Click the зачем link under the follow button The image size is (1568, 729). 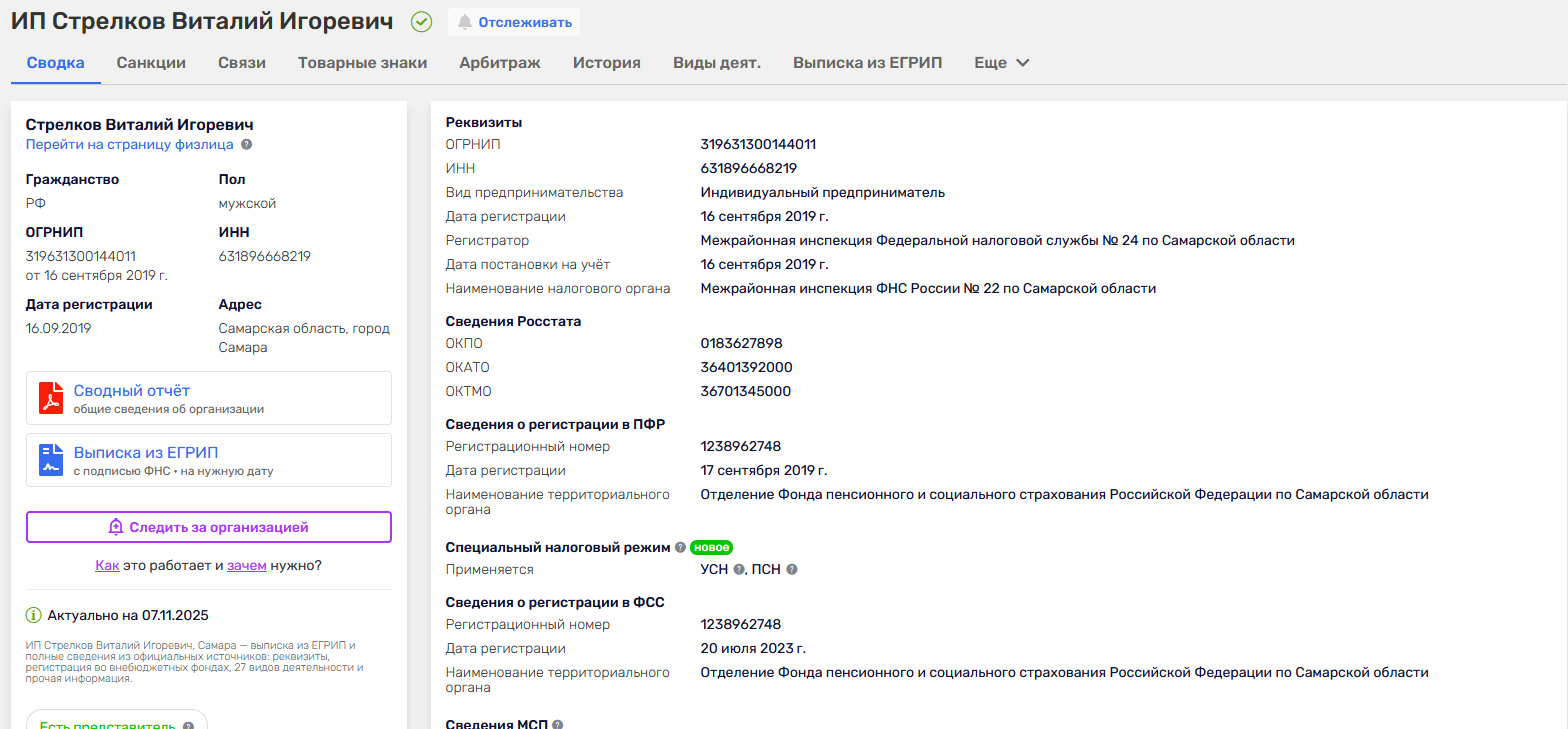click(x=247, y=566)
